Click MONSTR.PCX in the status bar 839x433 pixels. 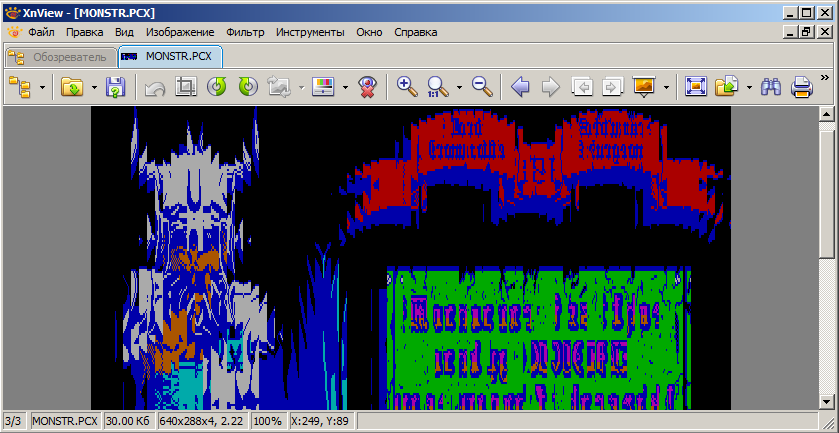coord(65,421)
